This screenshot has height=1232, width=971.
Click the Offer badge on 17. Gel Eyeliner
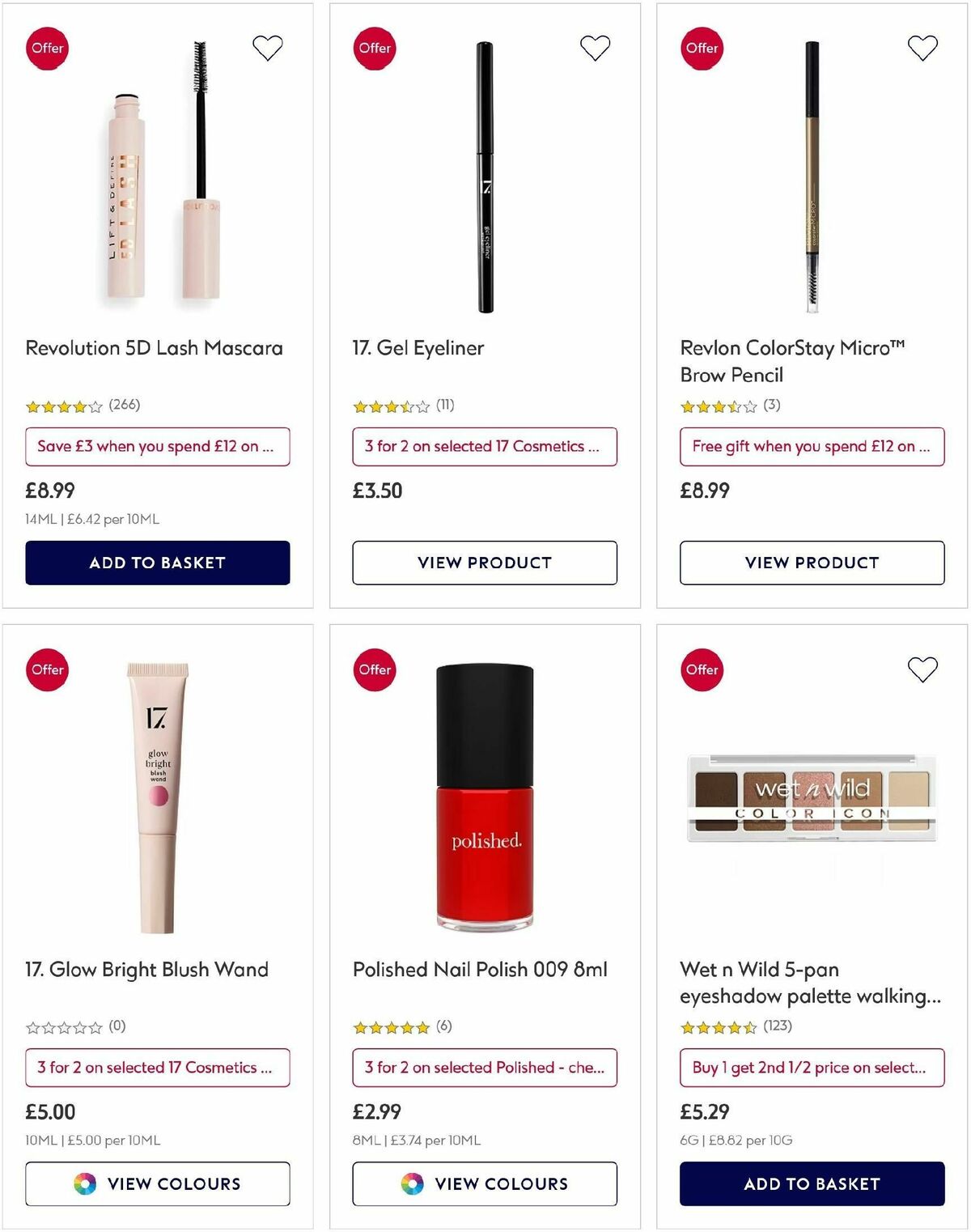pos(374,48)
